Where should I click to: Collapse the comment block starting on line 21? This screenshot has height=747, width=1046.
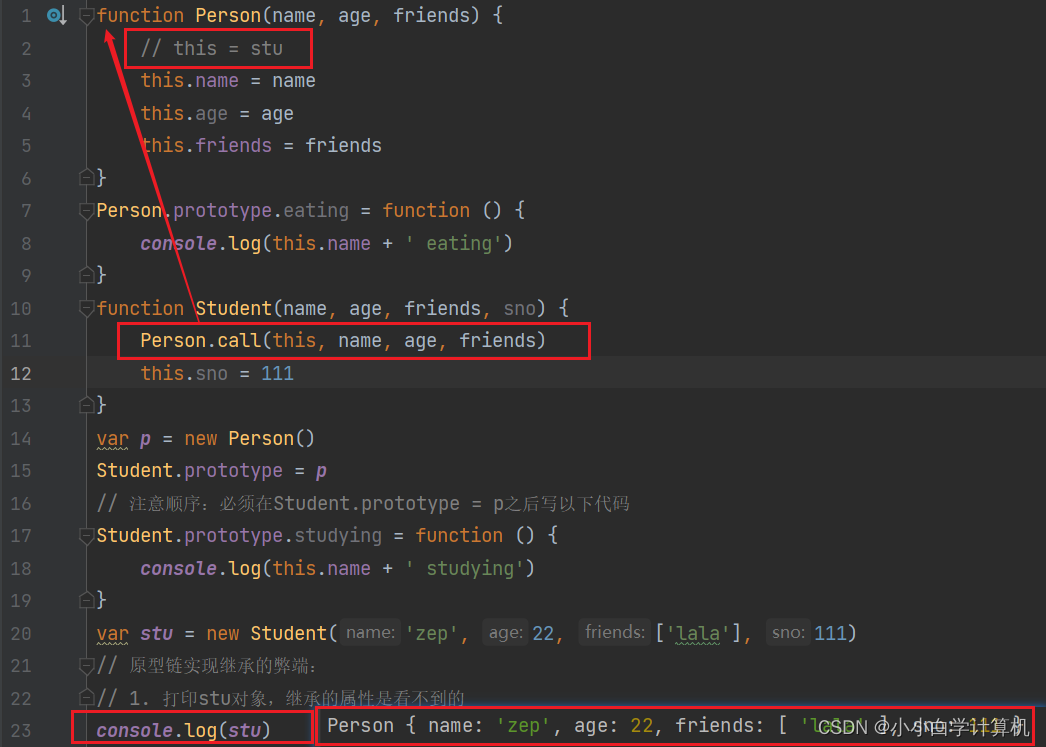point(86,666)
